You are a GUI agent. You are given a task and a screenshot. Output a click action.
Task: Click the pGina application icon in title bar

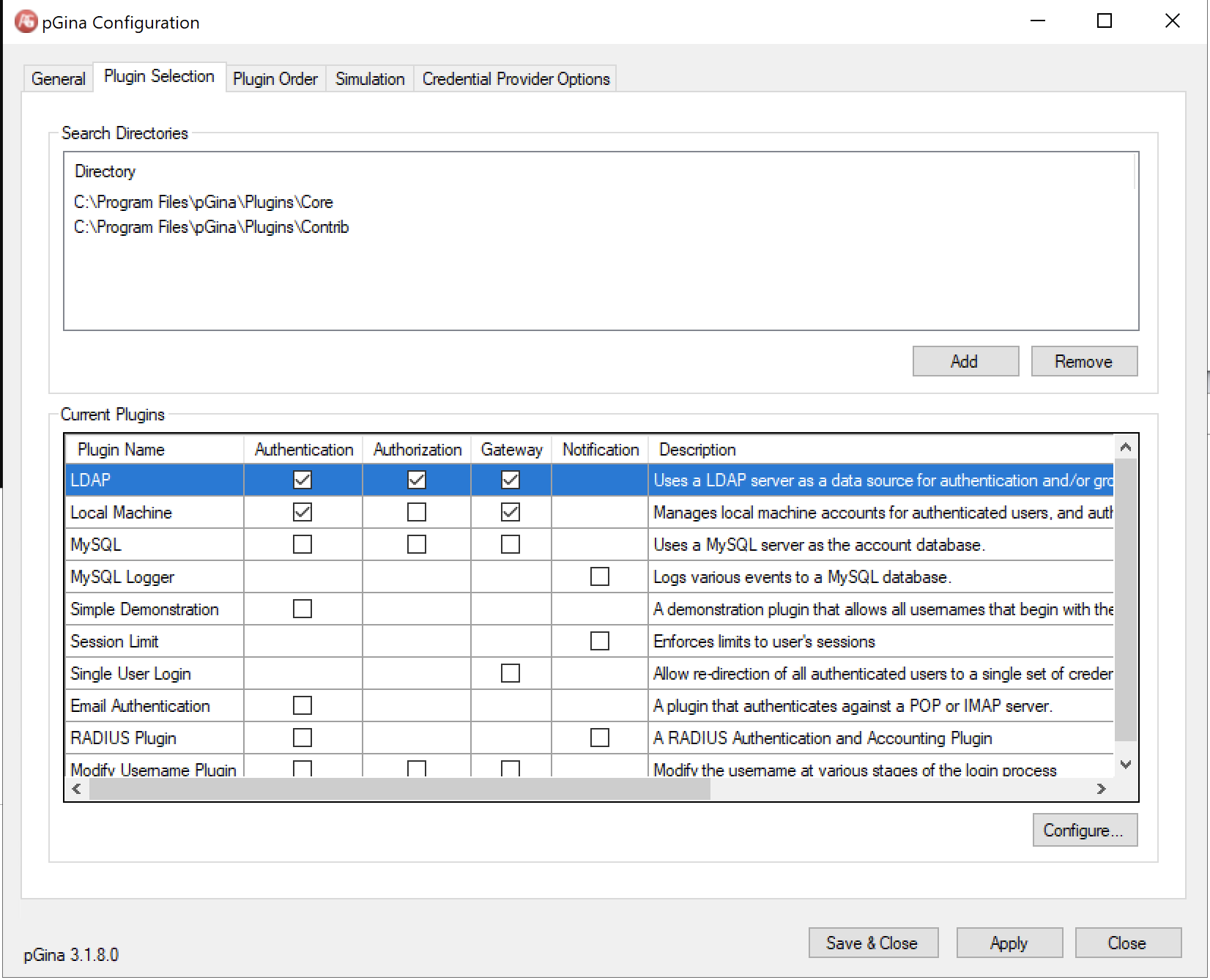(26, 21)
